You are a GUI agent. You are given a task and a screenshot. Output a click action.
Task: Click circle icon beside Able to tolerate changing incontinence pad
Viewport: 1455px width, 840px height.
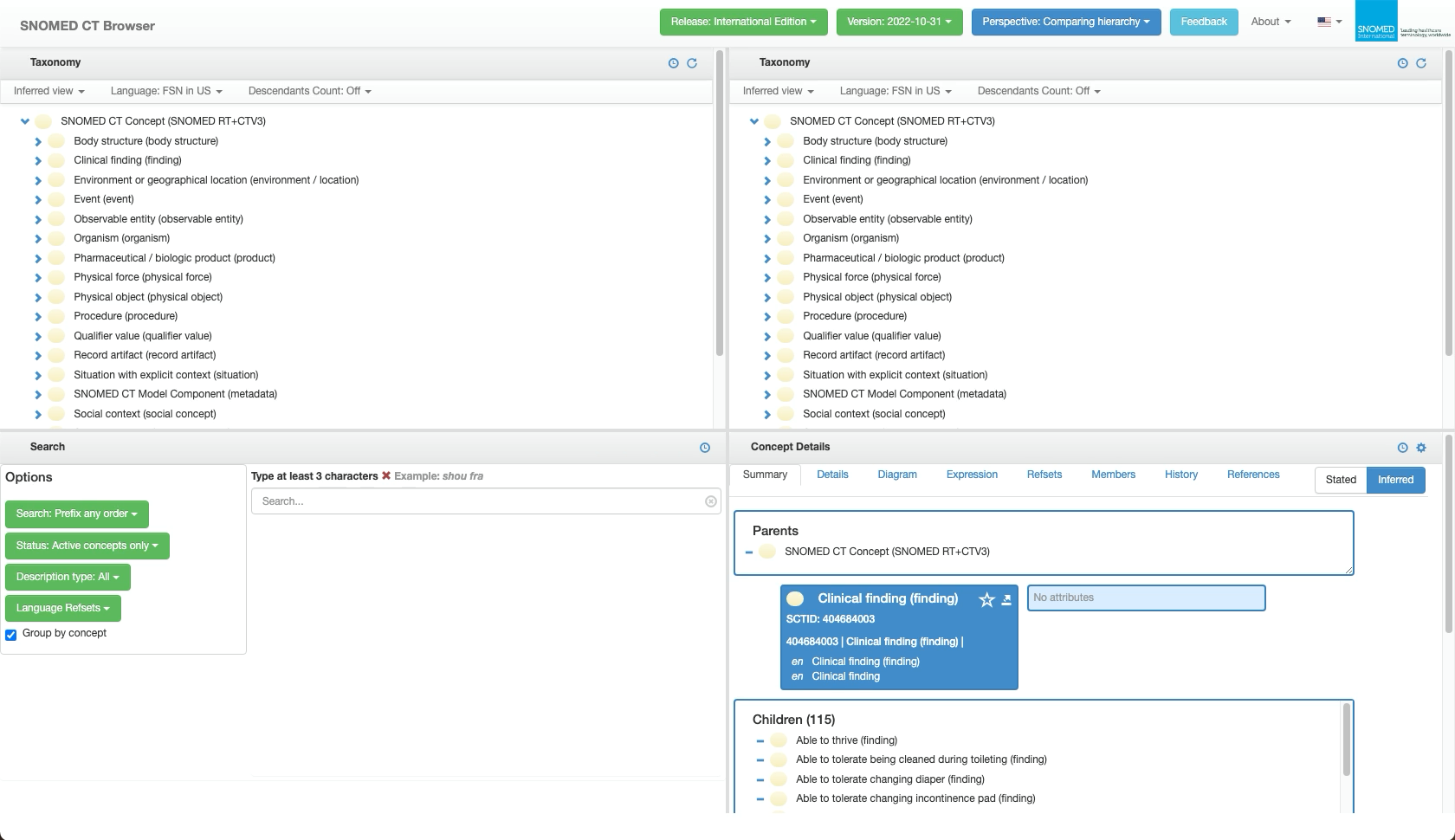point(779,798)
